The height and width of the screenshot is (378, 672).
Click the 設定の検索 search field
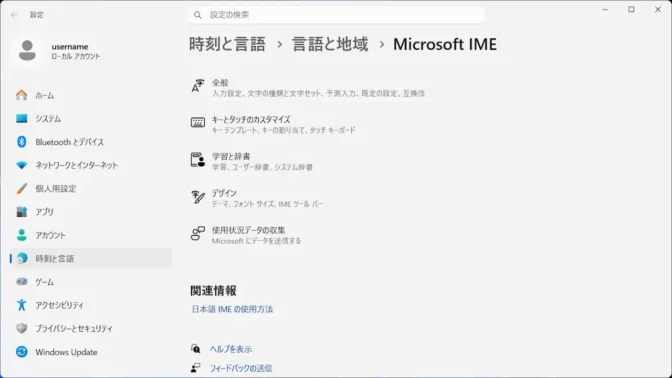click(x=336, y=15)
